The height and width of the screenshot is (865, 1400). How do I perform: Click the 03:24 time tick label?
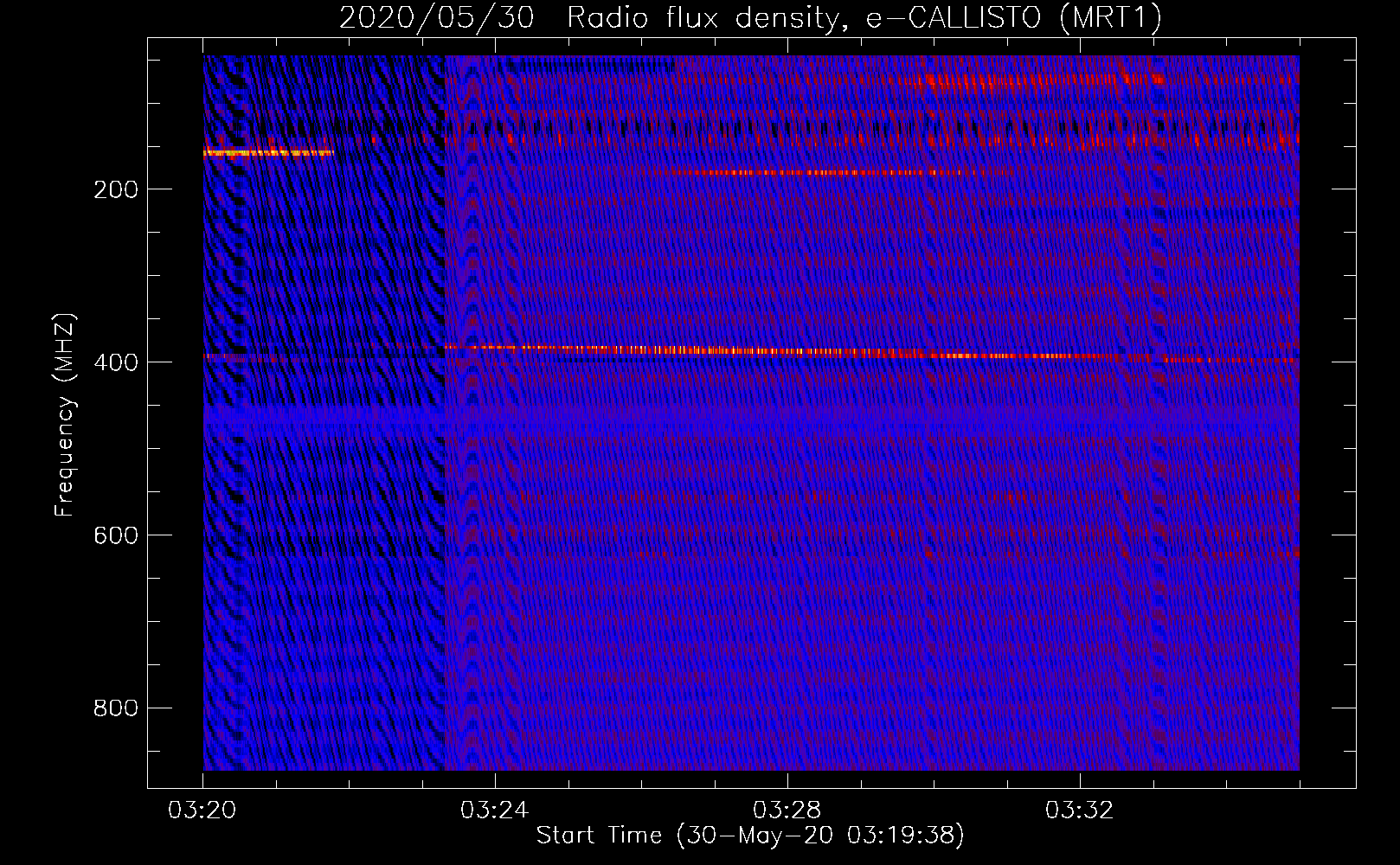click(x=495, y=811)
